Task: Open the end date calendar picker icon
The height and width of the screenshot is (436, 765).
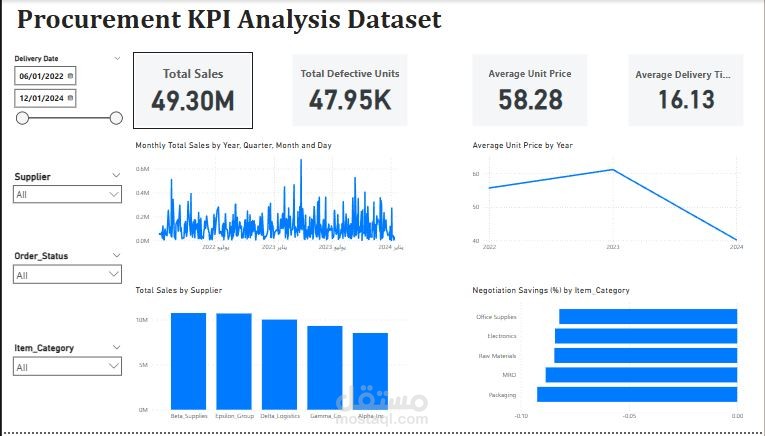Action: [x=70, y=98]
